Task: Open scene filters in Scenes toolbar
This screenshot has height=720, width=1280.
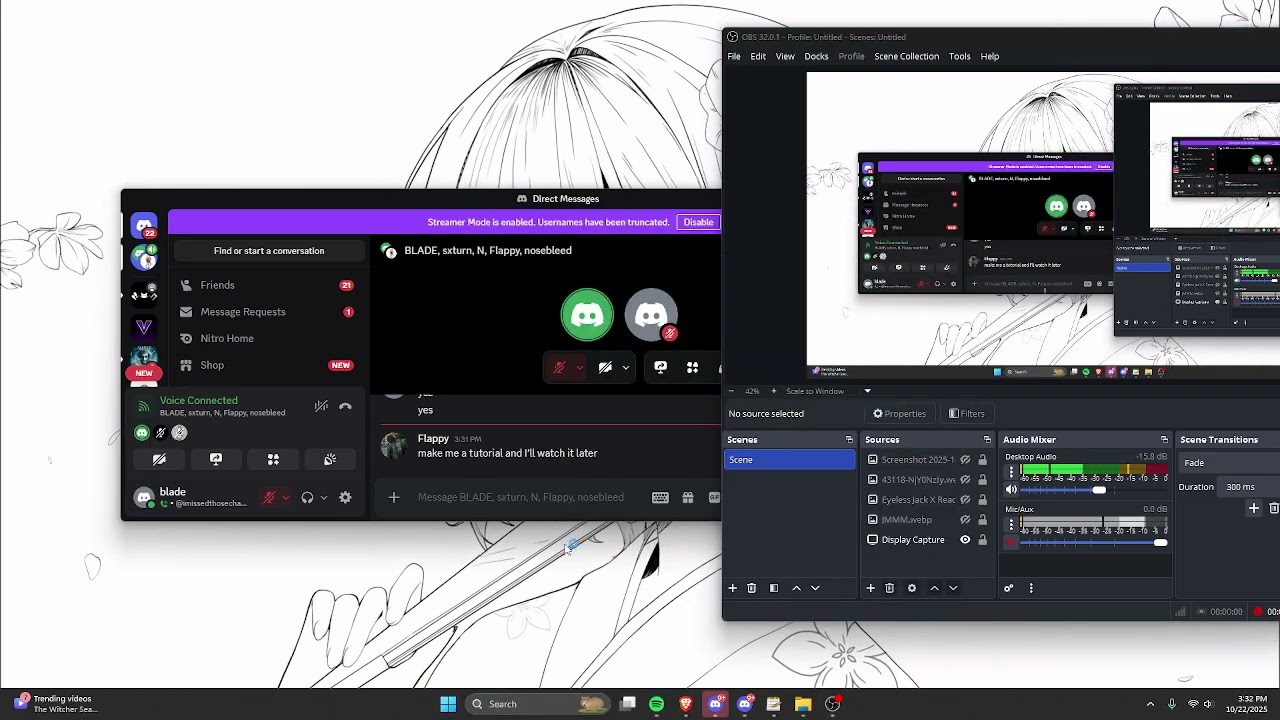Action: (773, 588)
